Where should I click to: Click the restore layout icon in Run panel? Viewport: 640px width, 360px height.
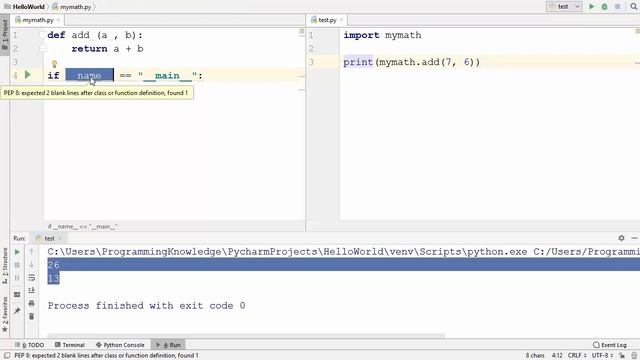click(x=17, y=294)
